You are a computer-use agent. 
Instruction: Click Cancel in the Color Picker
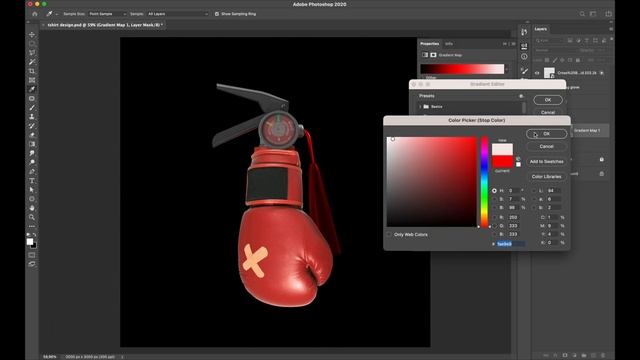click(547, 147)
